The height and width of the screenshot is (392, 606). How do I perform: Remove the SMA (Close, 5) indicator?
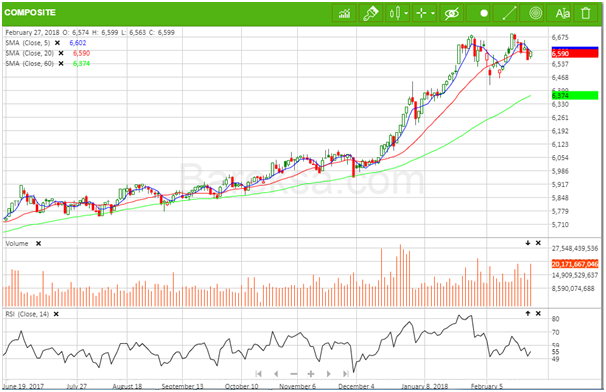coord(57,43)
